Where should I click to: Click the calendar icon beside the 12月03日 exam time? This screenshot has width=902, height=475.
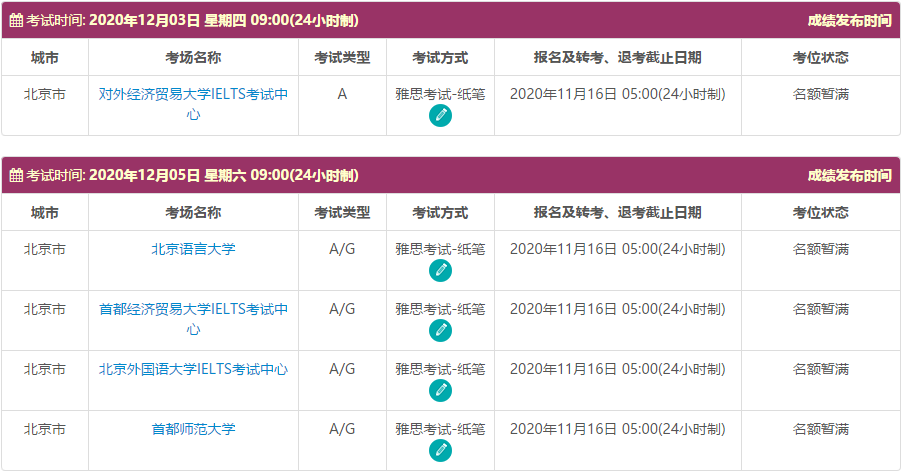(x=16, y=21)
